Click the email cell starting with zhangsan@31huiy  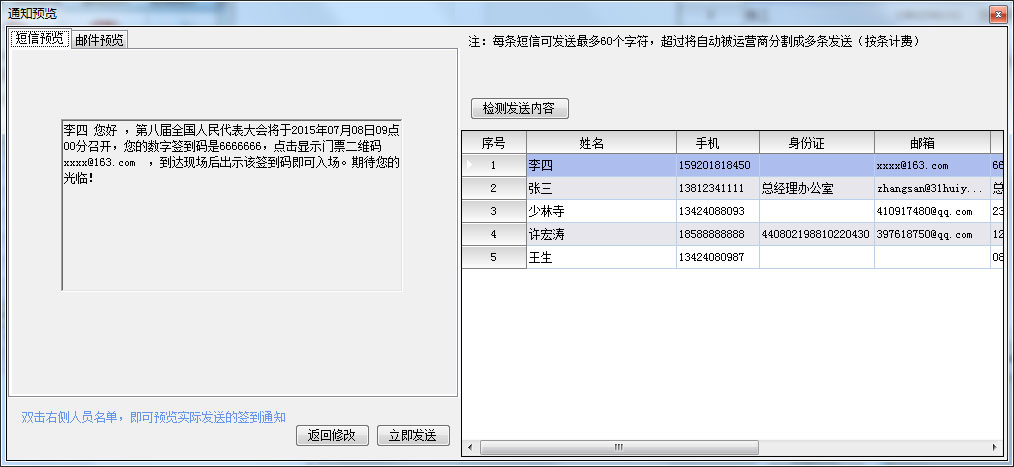[932, 188]
